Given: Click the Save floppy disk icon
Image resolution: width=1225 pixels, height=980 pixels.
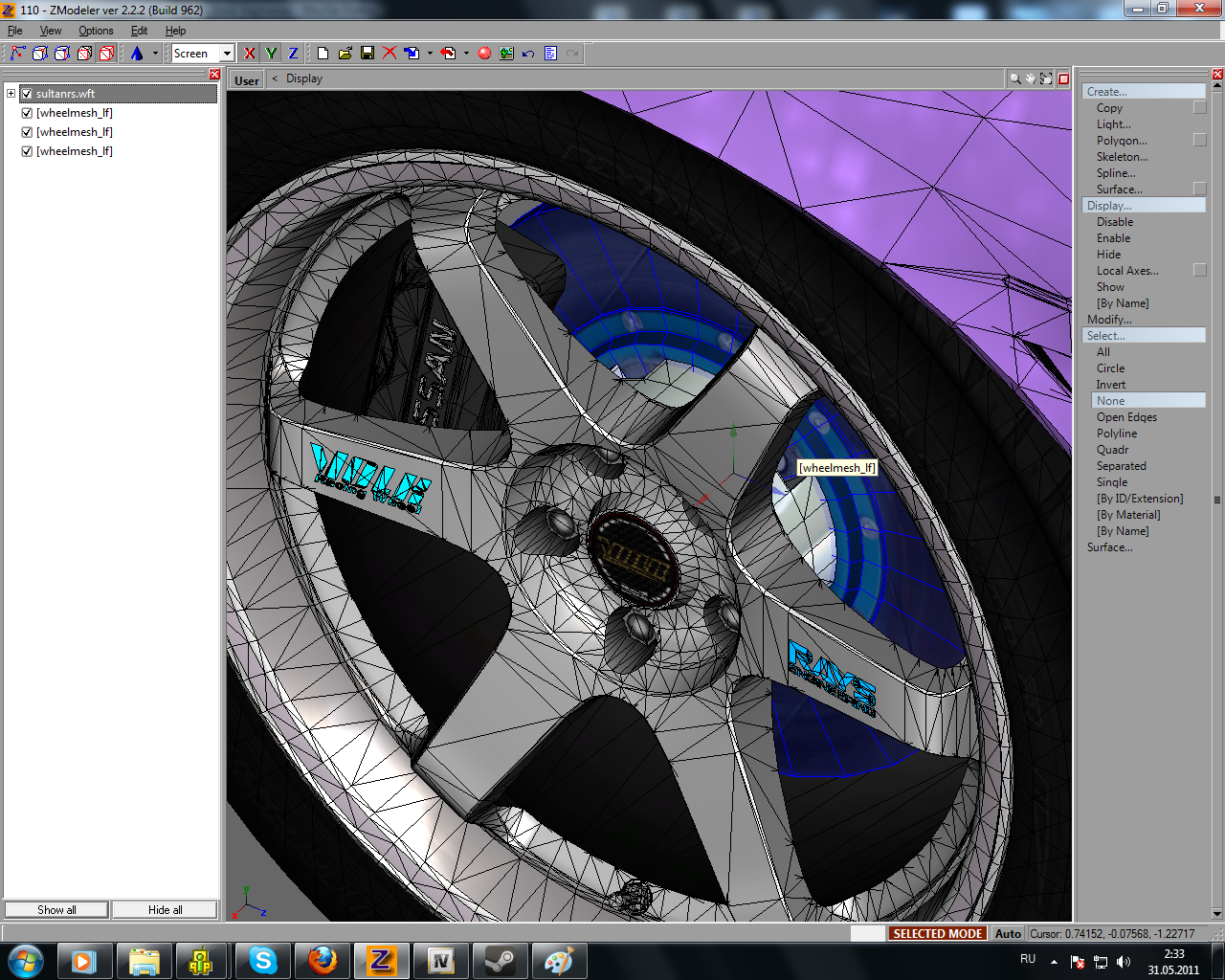Looking at the screenshot, I should coord(367,54).
